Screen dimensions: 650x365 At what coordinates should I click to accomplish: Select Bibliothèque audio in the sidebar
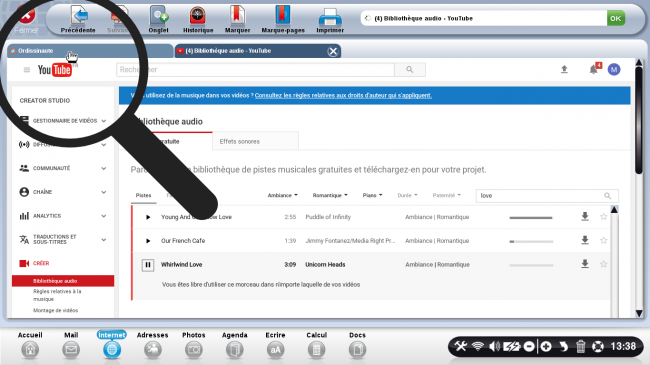tap(63, 281)
